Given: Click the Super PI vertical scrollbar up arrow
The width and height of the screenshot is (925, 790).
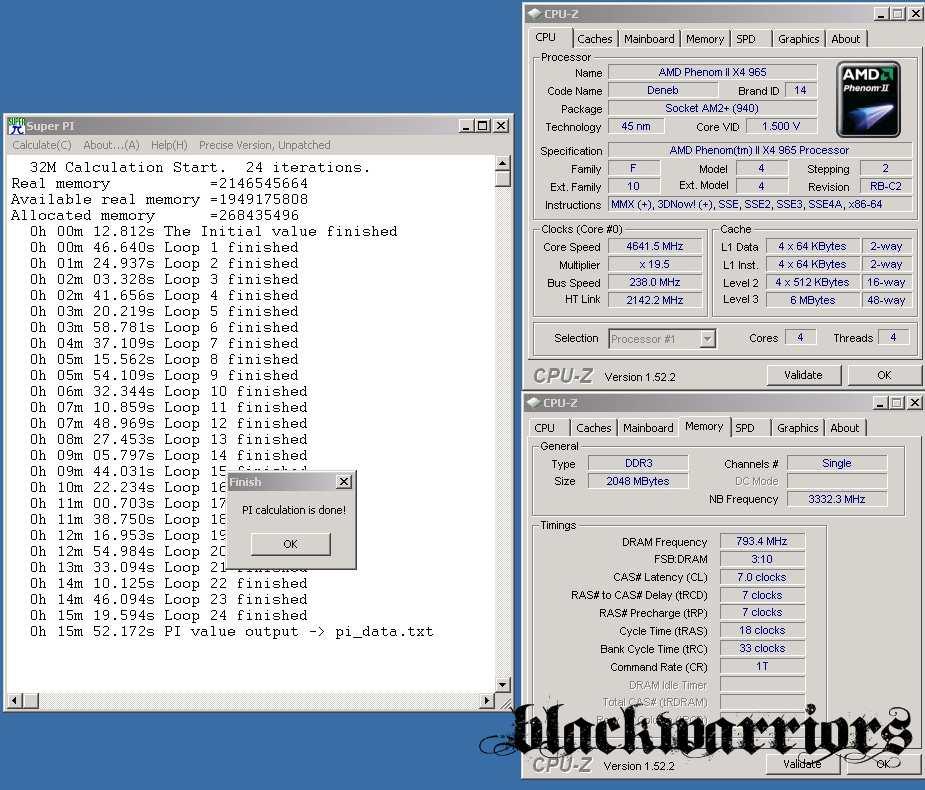Looking at the screenshot, I should pos(503,163).
